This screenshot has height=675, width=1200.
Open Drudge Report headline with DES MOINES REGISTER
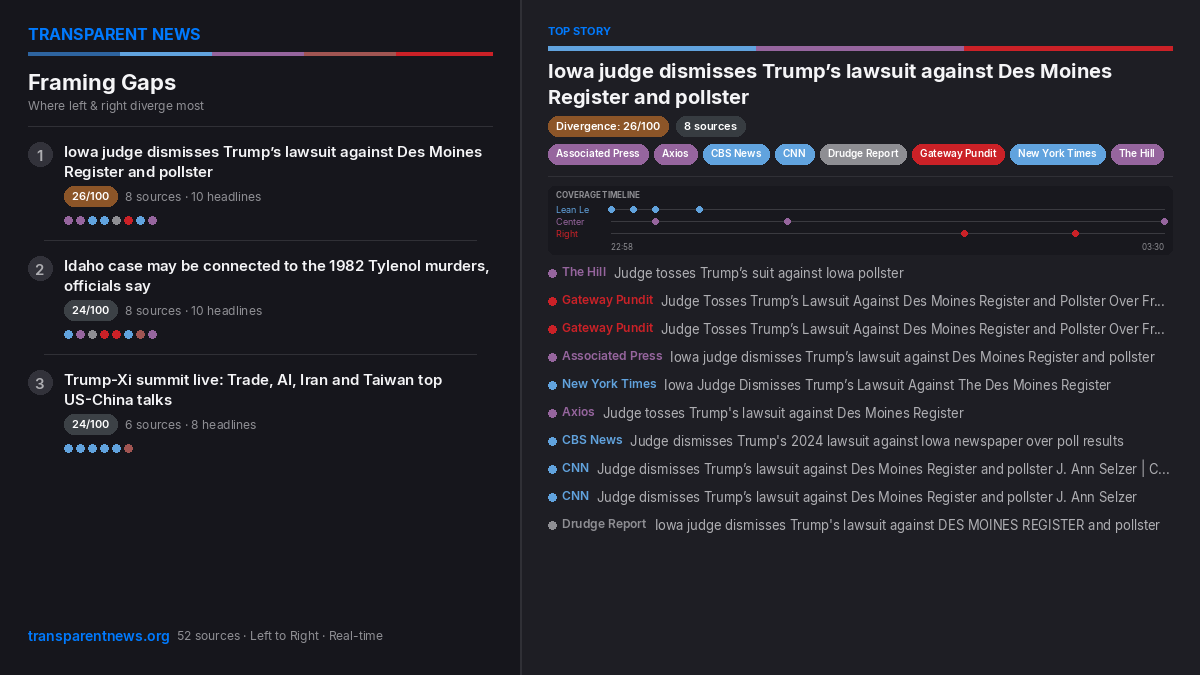[907, 525]
